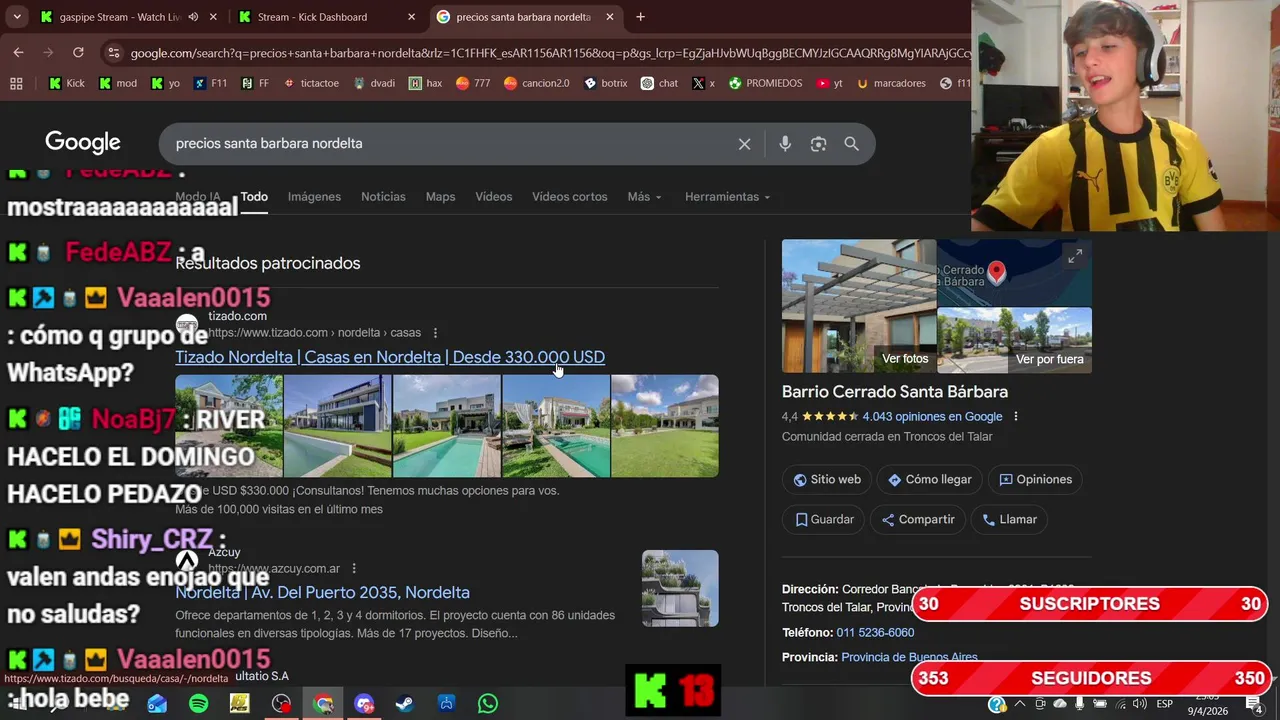Open the Ver por fuera street view thumbnail
1280x720 pixels.
(x=1015, y=340)
